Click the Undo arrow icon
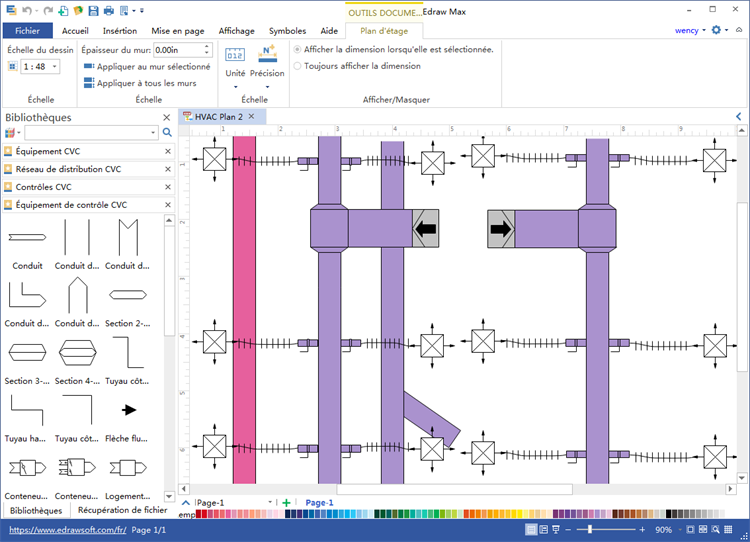The image size is (750, 542). 27,11
